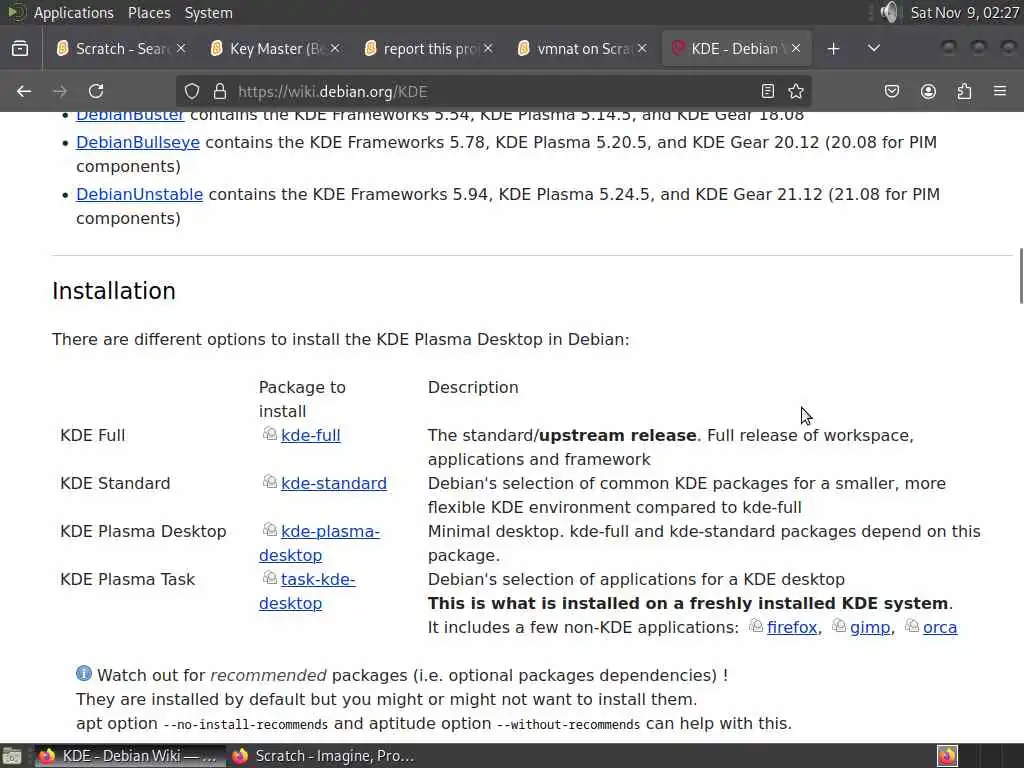This screenshot has width=1024, height=768.
Task: Close the report this project tab
Action: [x=488, y=48]
